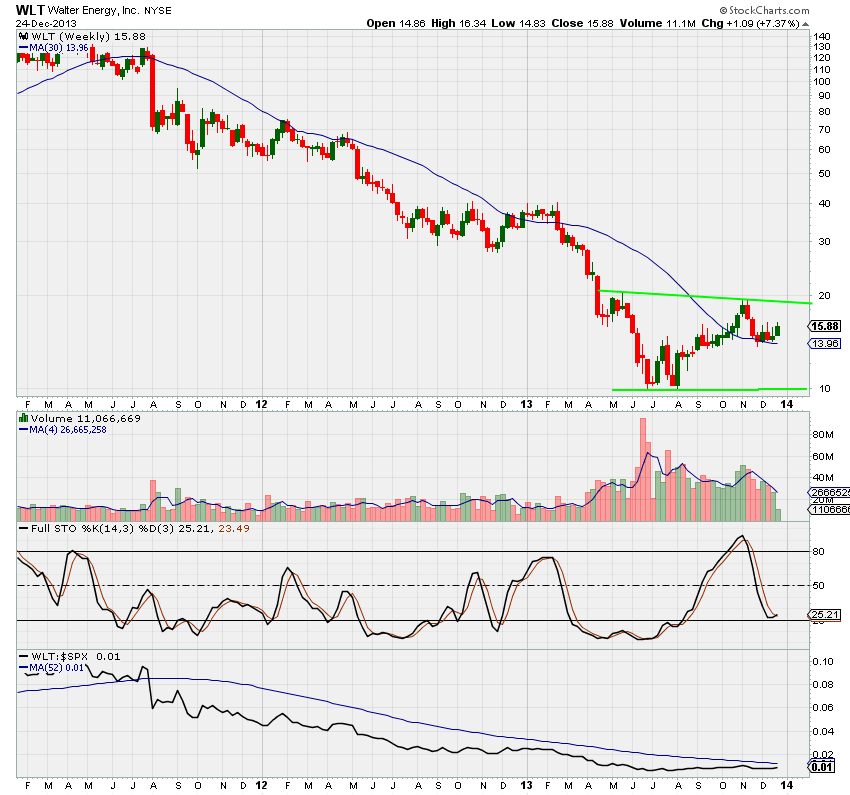Screen dimensions: 850x795
Task: Click the boxed 0.01 relative strength tag
Action: click(x=822, y=767)
